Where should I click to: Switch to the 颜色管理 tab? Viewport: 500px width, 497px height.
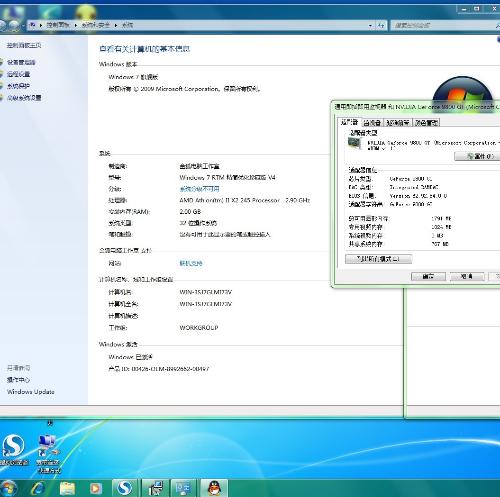[426, 123]
